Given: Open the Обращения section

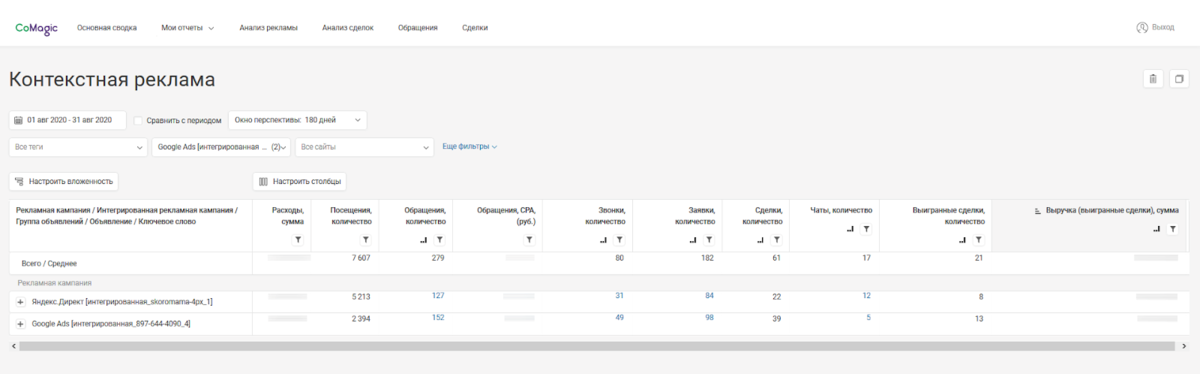Looking at the screenshot, I should click(418, 28).
